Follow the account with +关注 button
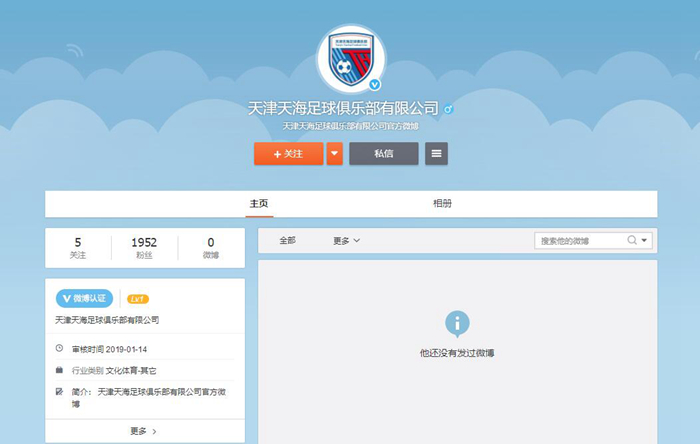Image resolution: width=700 pixels, height=444 pixels. [x=288, y=154]
